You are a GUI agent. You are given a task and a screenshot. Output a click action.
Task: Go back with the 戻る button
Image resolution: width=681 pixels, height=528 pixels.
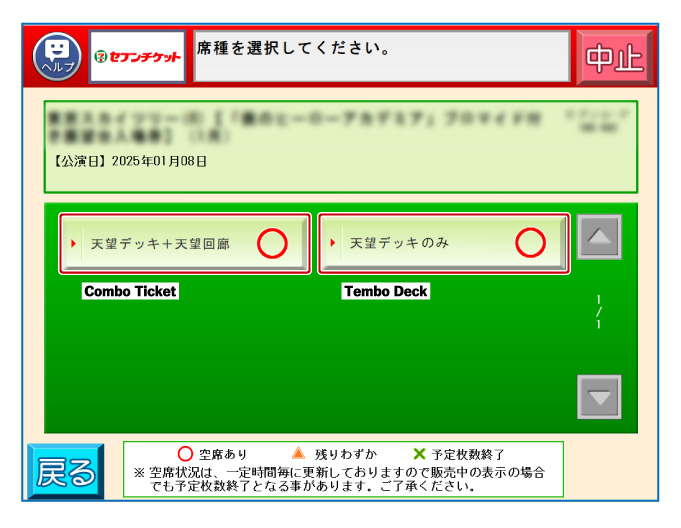point(66,472)
